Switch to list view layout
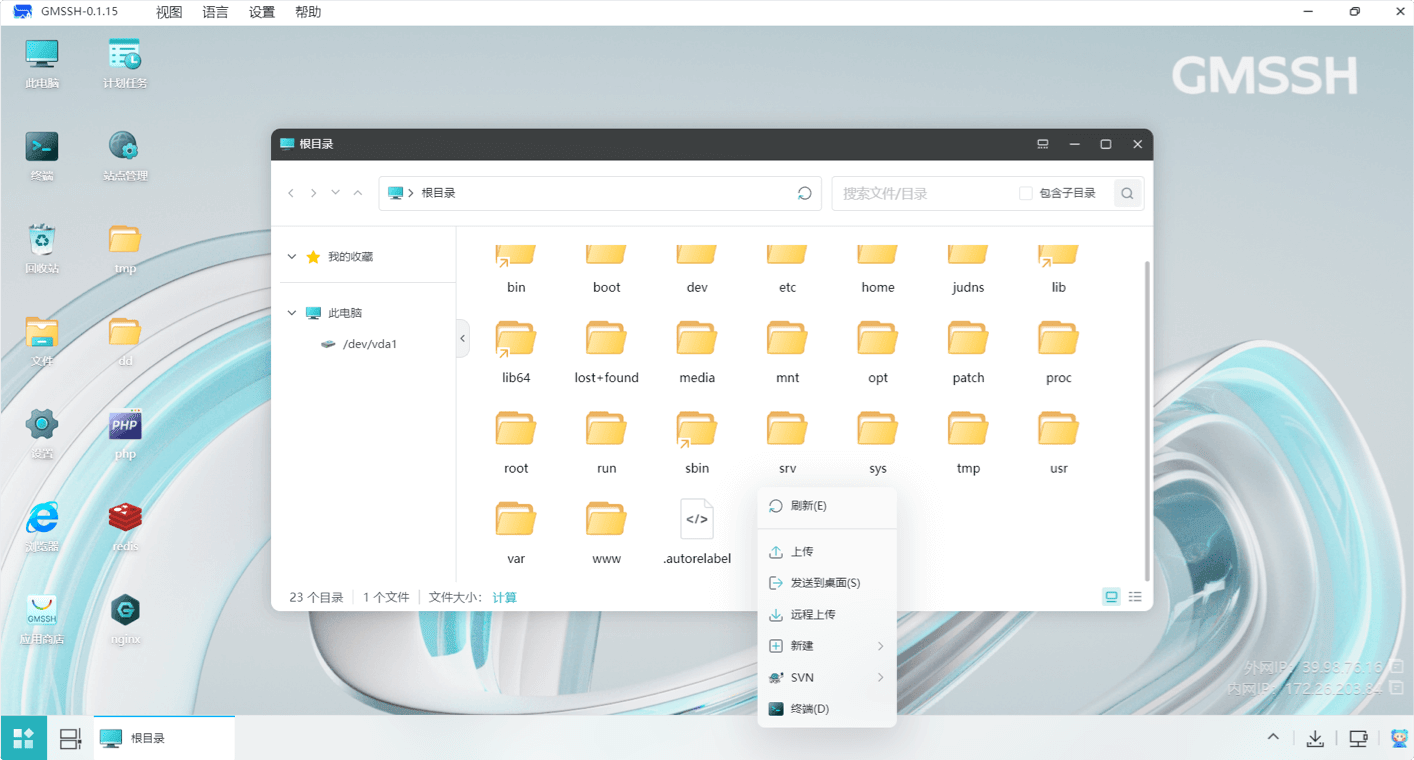The height and width of the screenshot is (760, 1414). click(x=1135, y=597)
